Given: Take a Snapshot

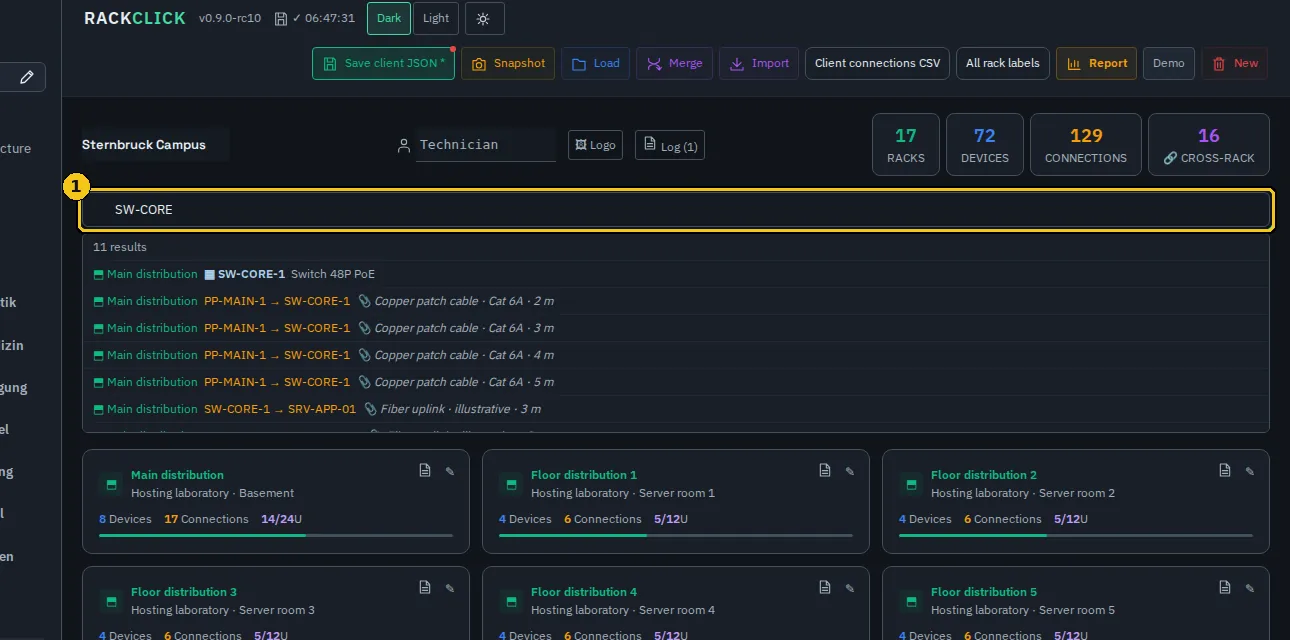Looking at the screenshot, I should click(x=508, y=63).
